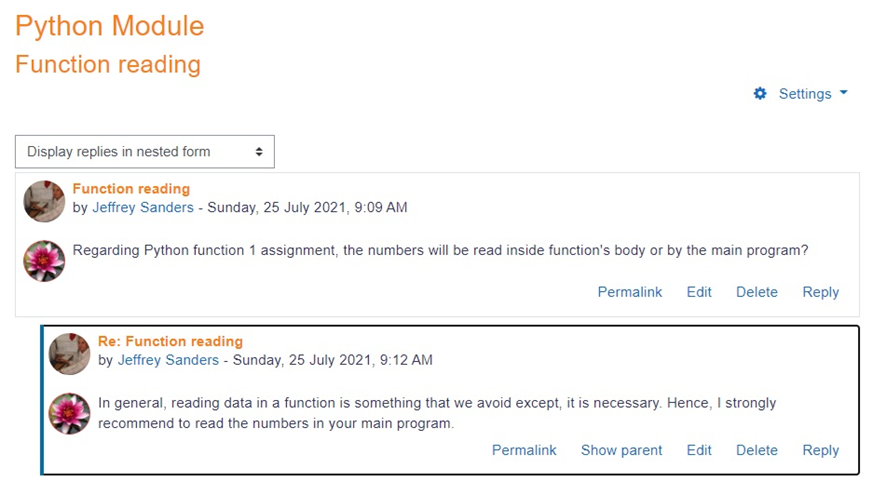Open the Settings dropdown arrow
Viewport: 873px width, 495px height.
pos(843,93)
